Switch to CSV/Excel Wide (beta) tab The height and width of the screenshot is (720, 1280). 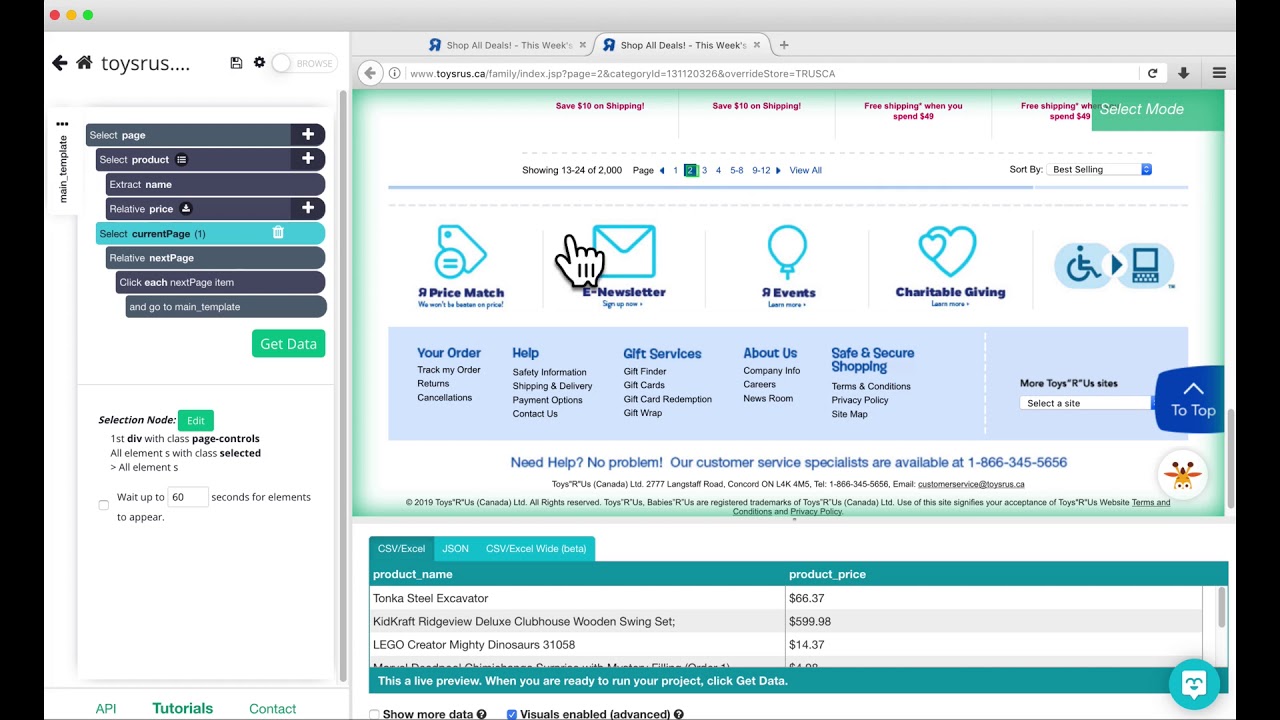coord(536,548)
